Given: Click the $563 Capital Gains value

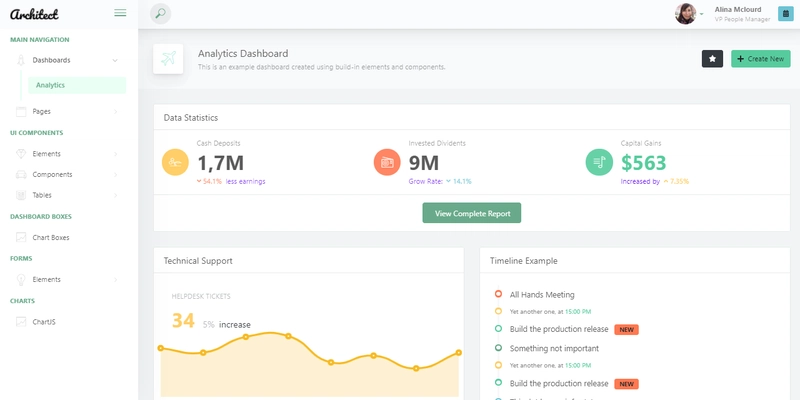Looking at the screenshot, I should tap(643, 163).
